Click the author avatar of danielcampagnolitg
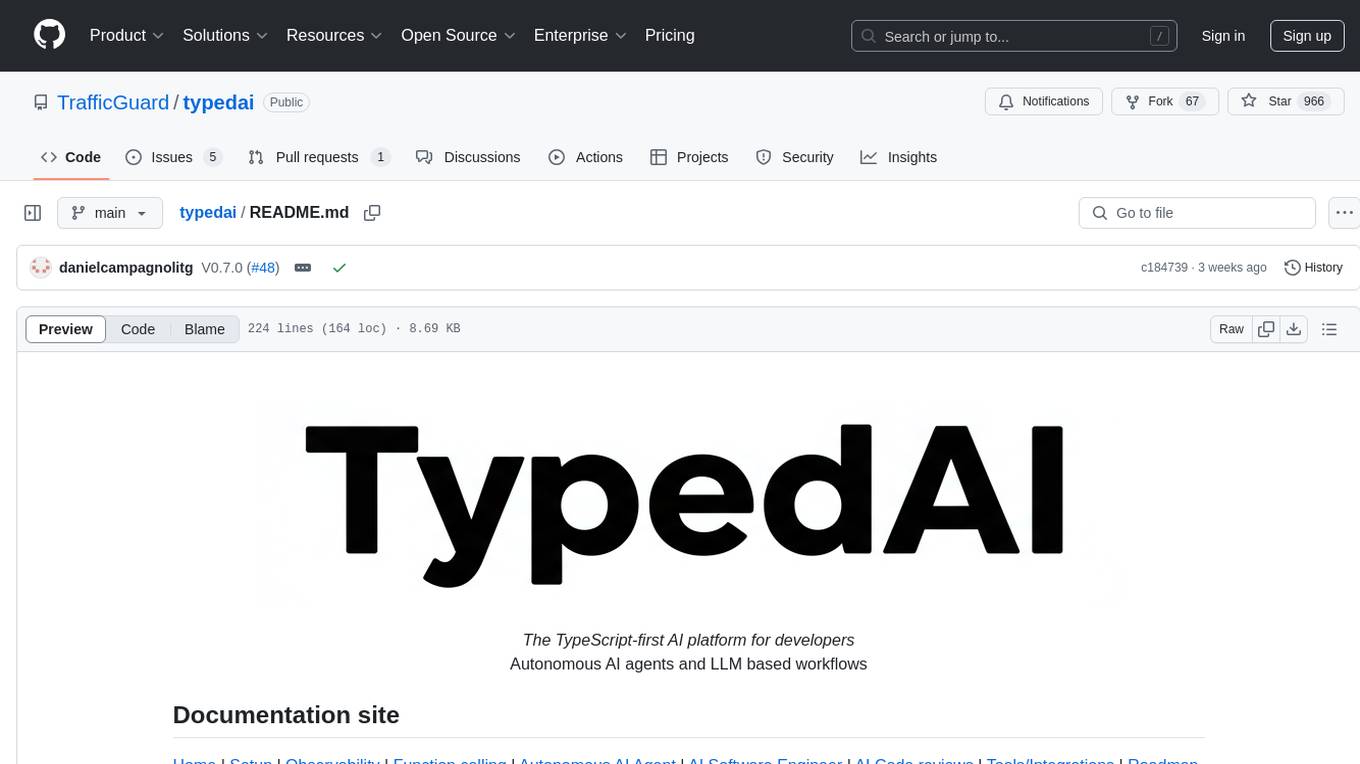1360x764 pixels. coord(41,268)
